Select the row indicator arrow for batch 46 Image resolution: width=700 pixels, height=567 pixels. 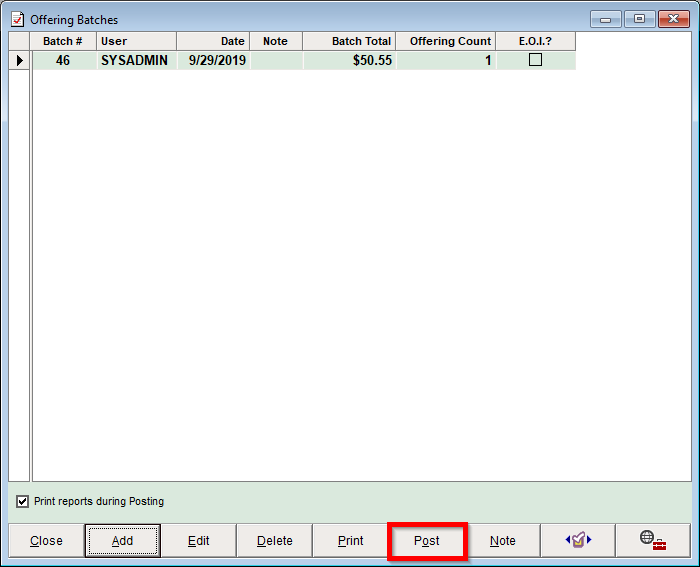coord(20,61)
